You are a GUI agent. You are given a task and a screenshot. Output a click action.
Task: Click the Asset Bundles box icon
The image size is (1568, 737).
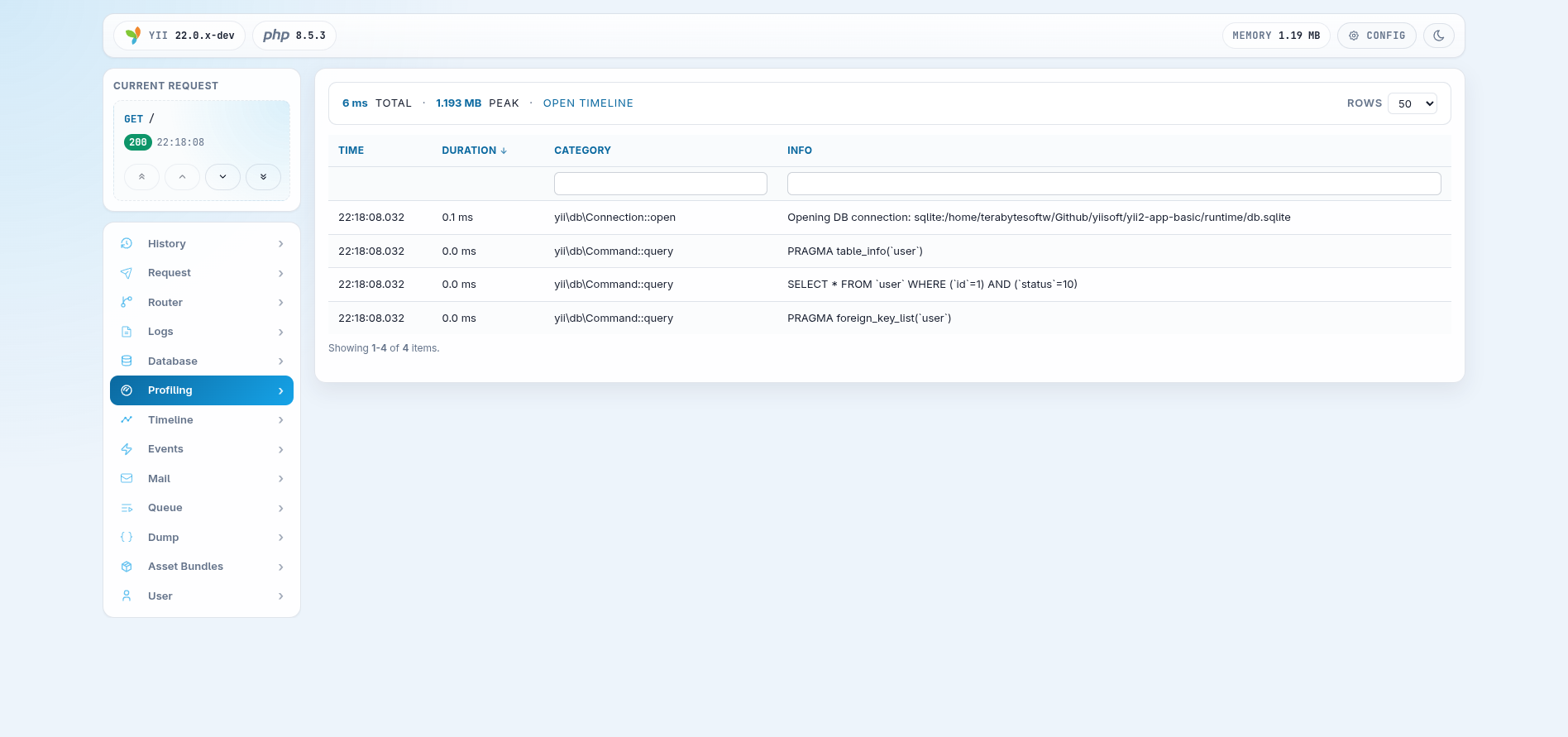pos(127,567)
